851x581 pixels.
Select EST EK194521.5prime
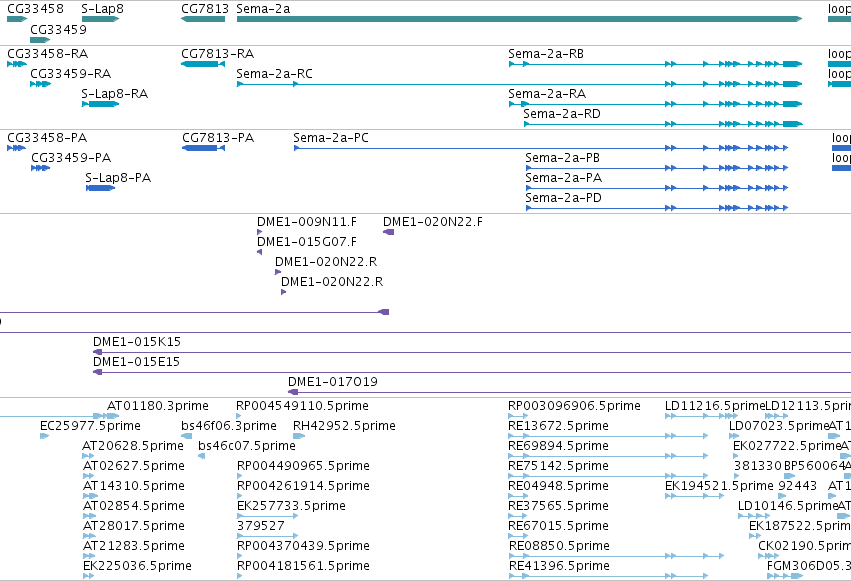695,496
